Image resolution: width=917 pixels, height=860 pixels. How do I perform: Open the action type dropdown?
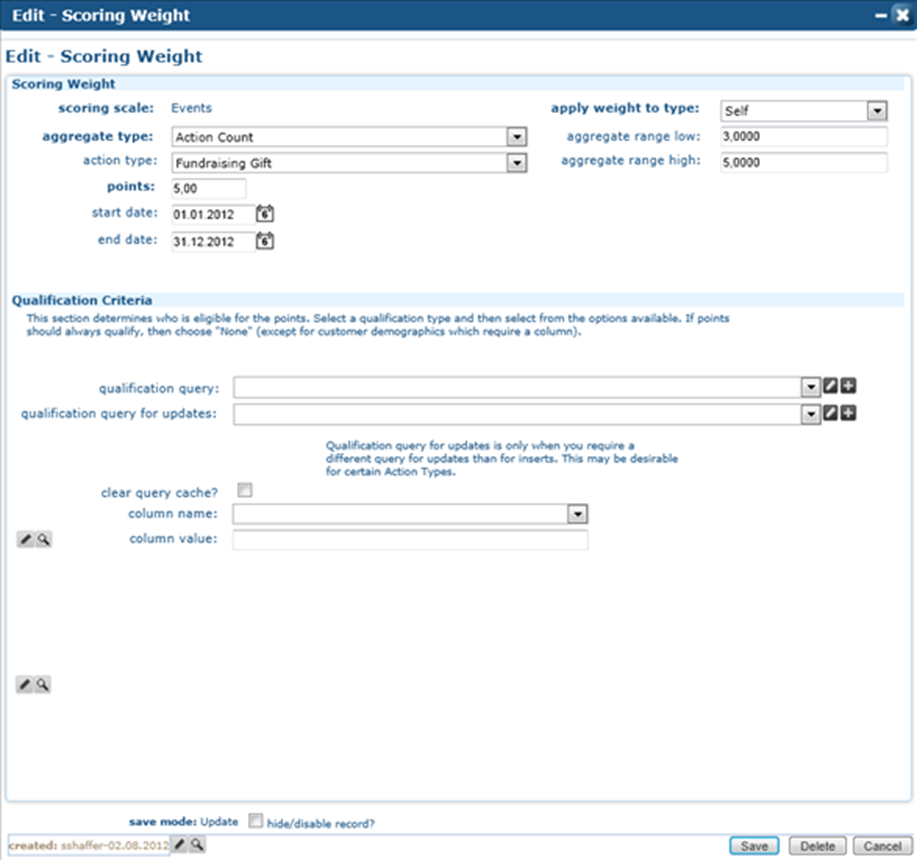point(516,161)
